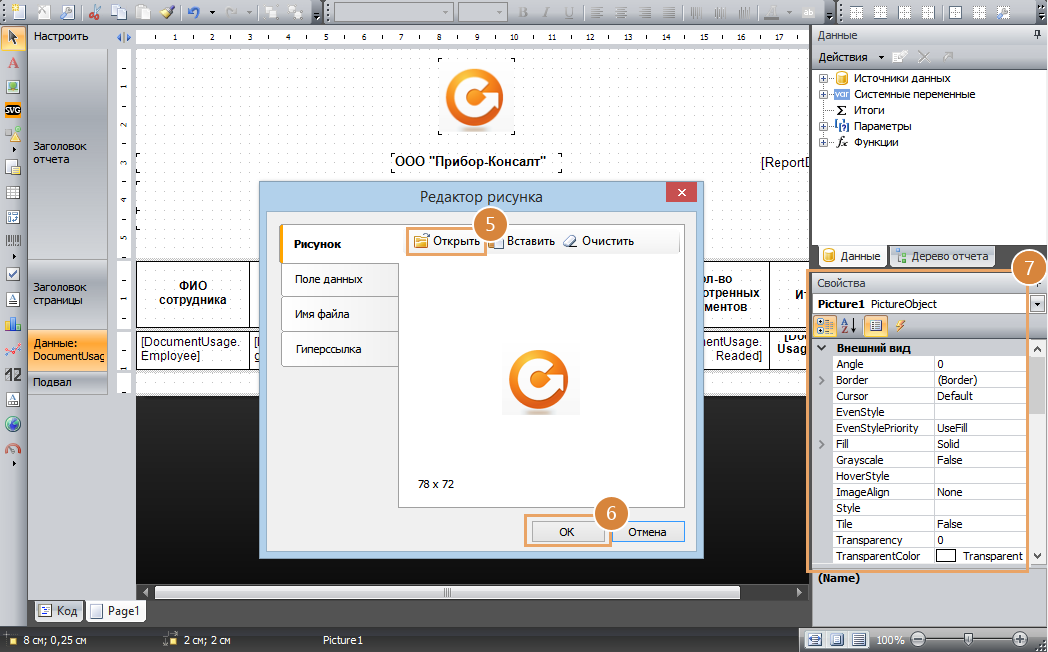The width and height of the screenshot is (1048, 652).
Task: Select the Gauge object tool
Action: 13,448
